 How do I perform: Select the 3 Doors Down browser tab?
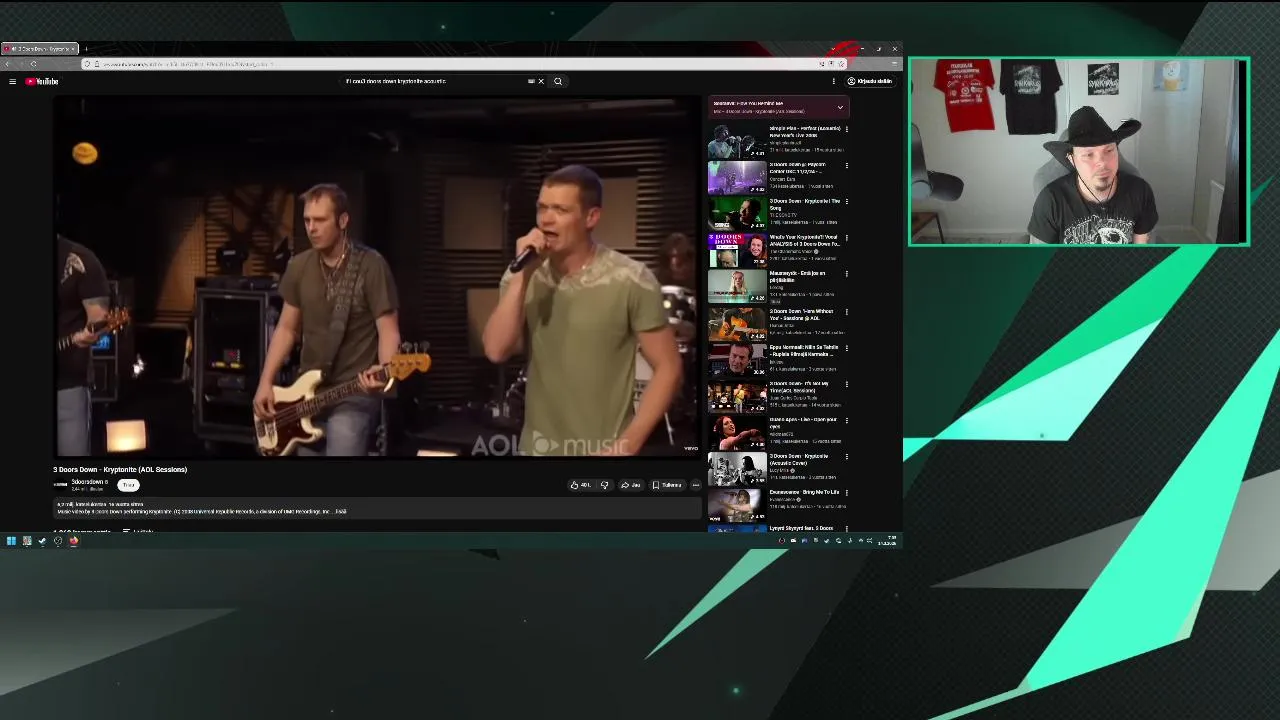(40, 49)
